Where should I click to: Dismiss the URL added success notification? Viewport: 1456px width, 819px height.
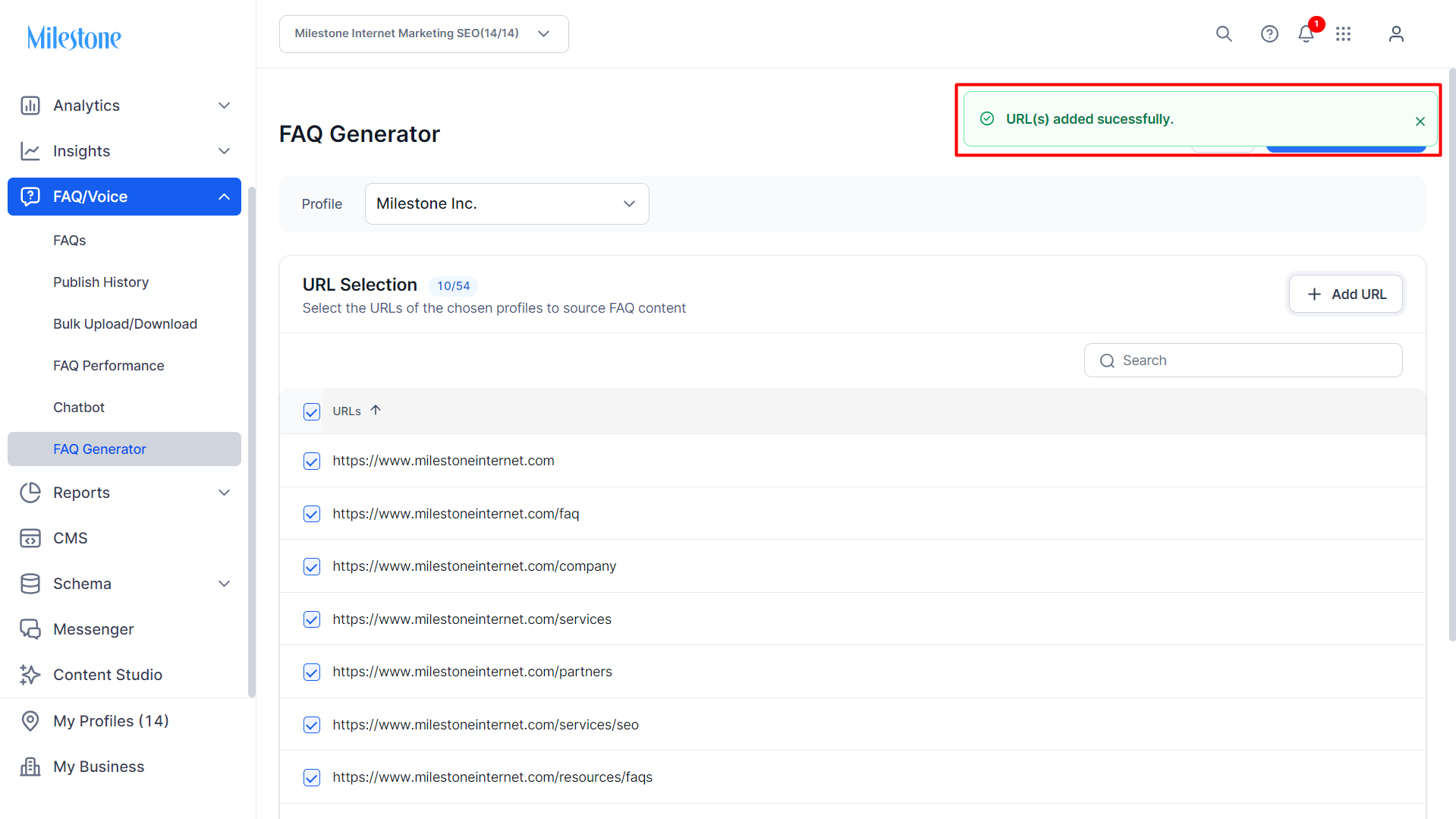click(1420, 121)
